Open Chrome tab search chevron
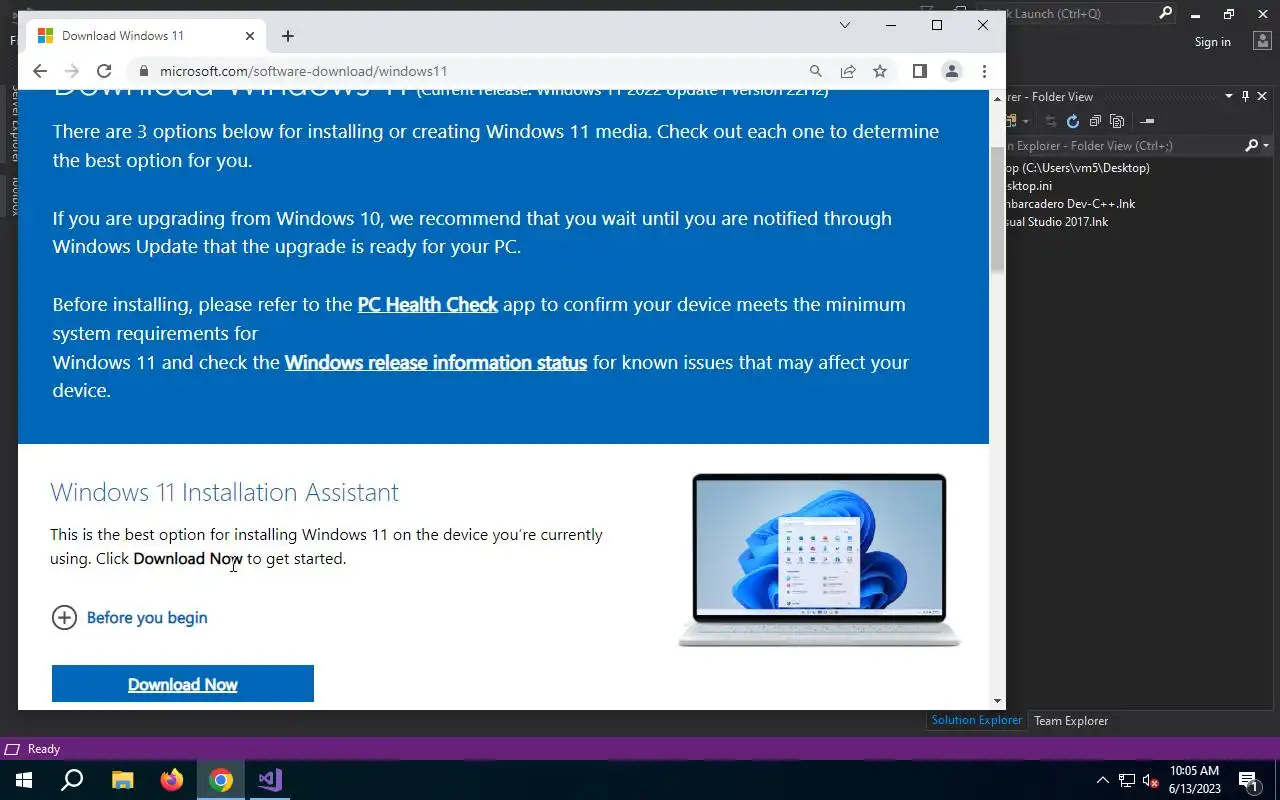The height and width of the screenshot is (800, 1280). (844, 25)
